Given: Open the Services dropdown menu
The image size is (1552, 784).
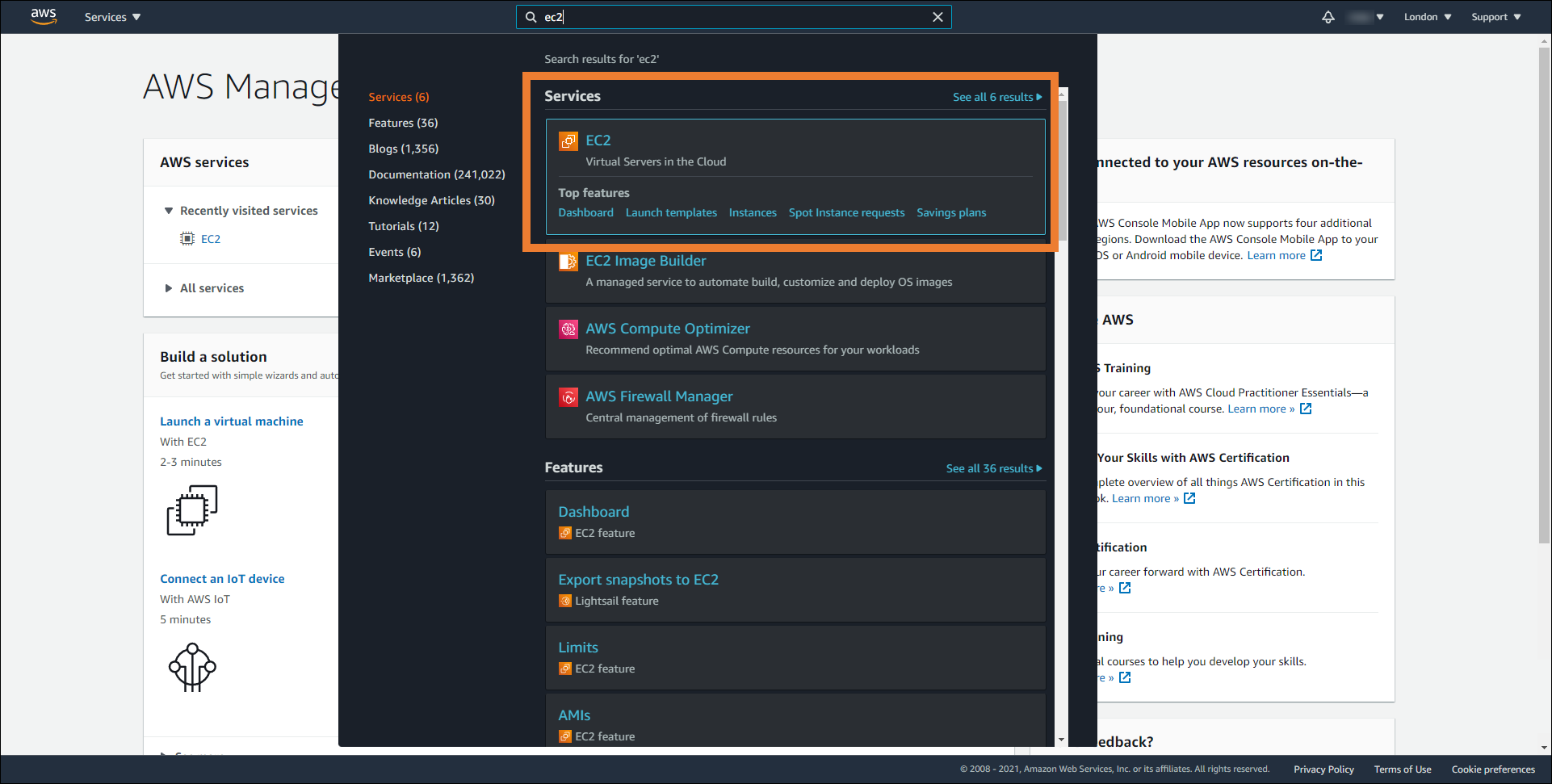Looking at the screenshot, I should (112, 17).
